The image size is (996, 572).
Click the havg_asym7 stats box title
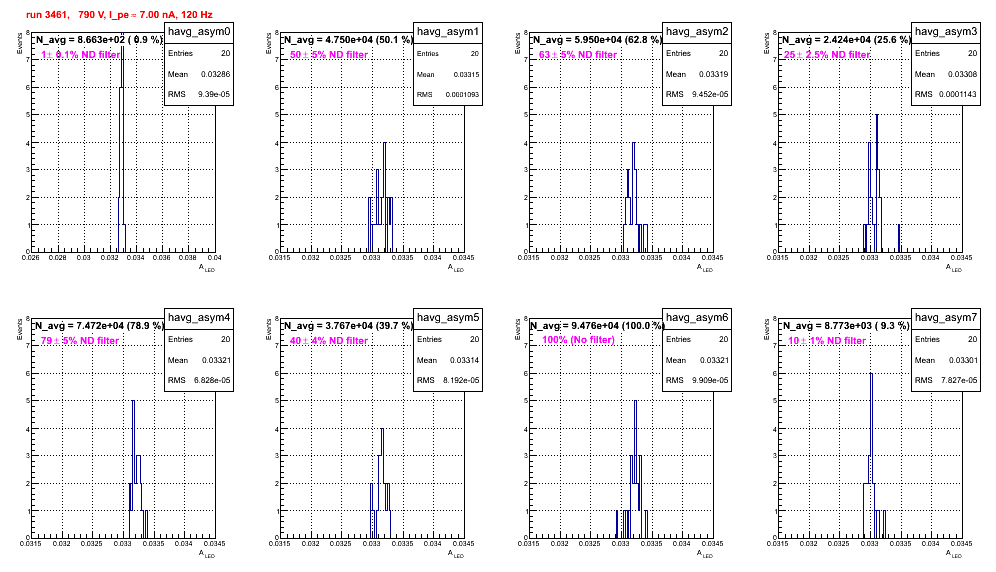click(x=946, y=318)
